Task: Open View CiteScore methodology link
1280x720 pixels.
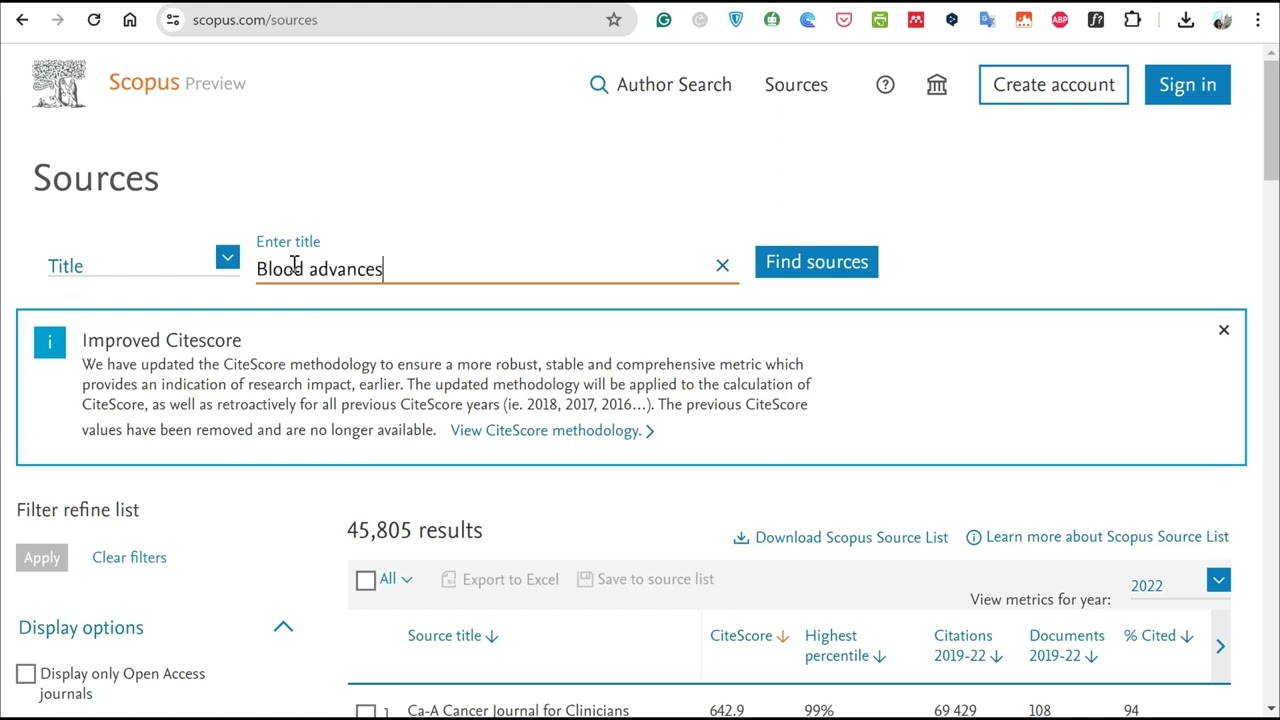Action: pos(552,431)
